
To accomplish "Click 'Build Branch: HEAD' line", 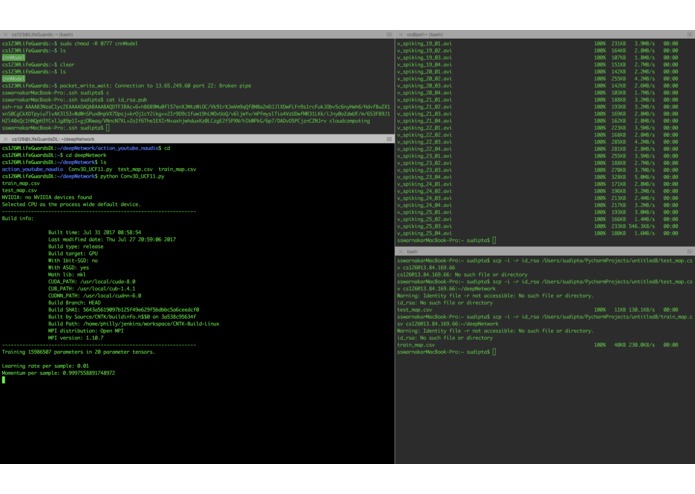I will click(74, 303).
